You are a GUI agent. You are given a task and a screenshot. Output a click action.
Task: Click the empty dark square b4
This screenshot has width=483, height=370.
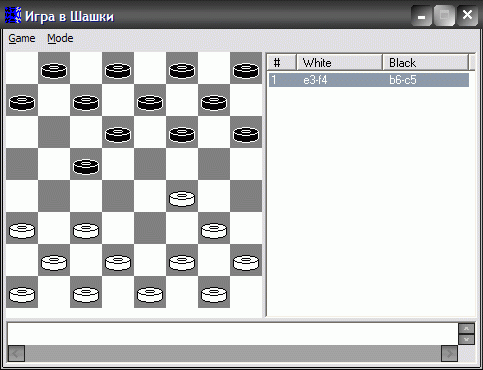pyautogui.click(x=54, y=196)
